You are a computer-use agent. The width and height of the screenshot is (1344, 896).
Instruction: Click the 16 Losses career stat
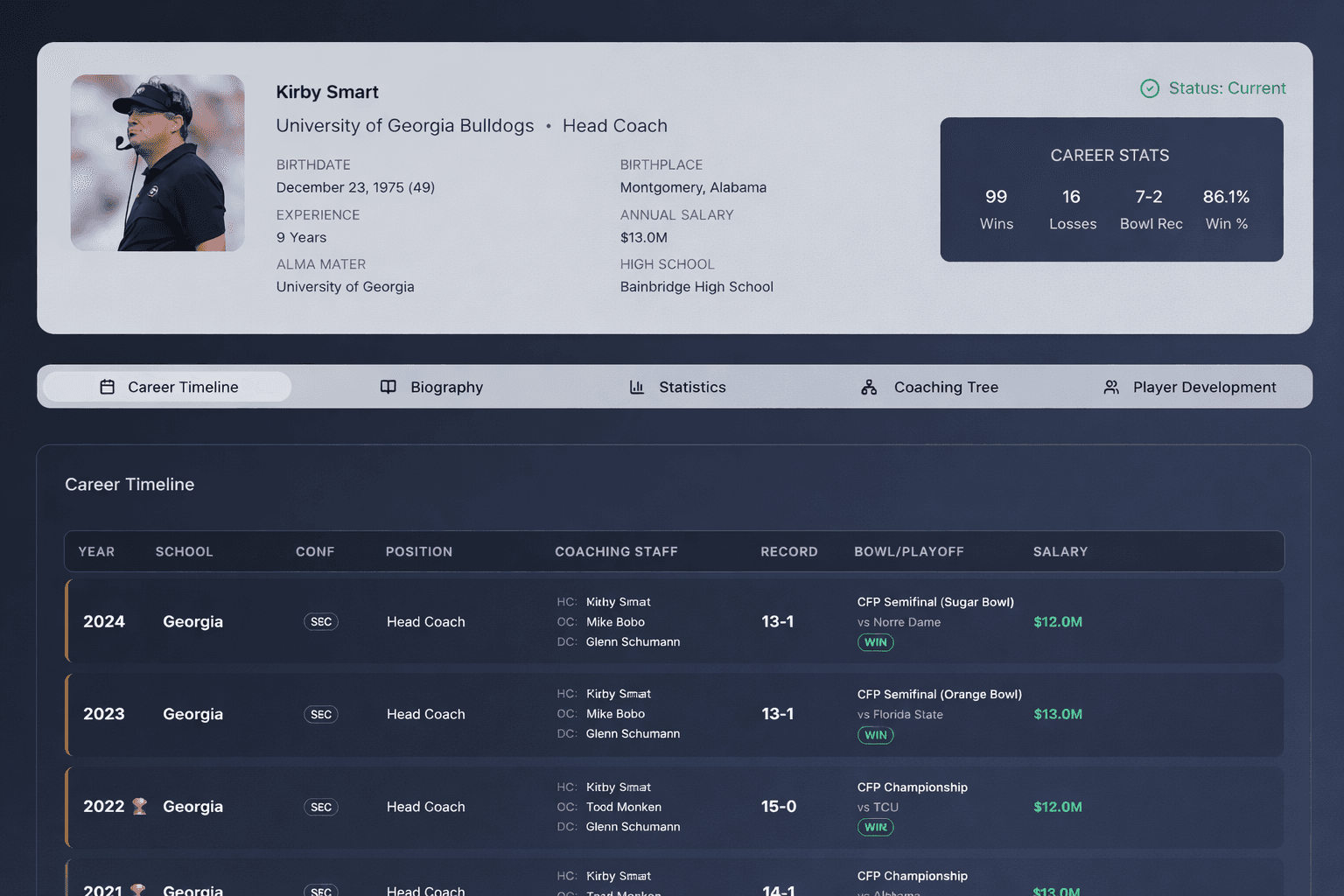[1073, 209]
